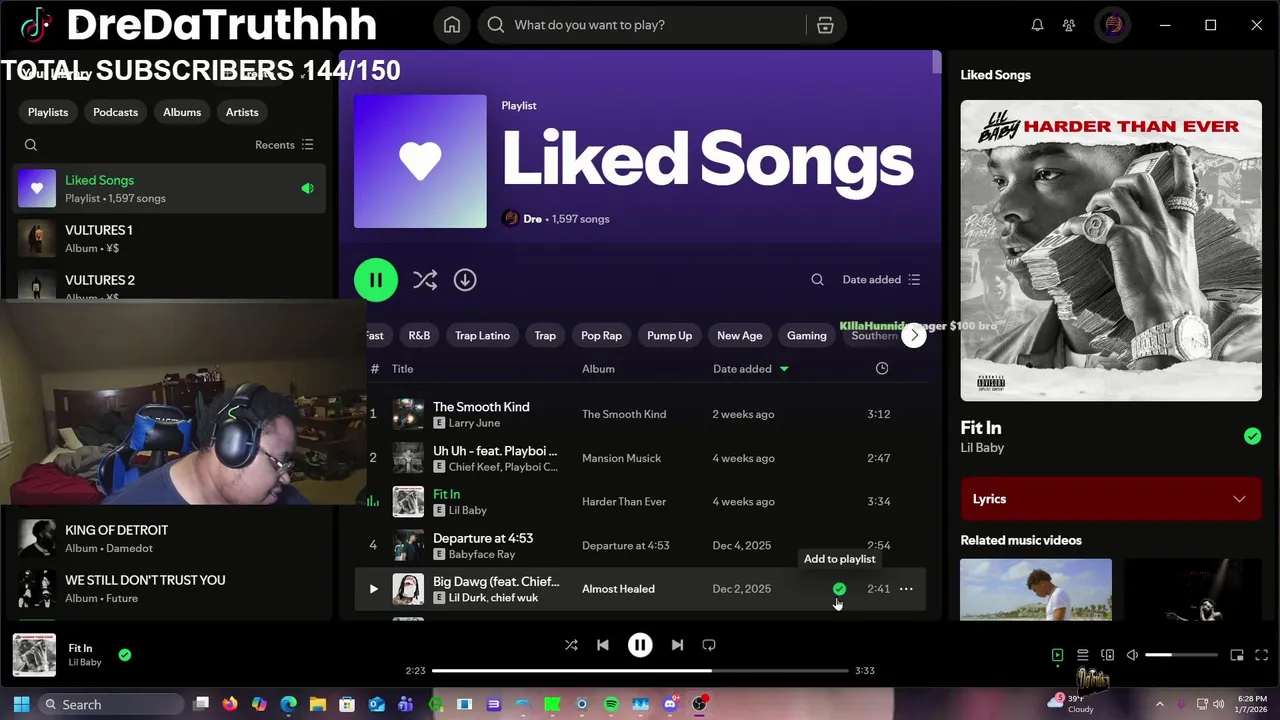Select the Pump Up genre chip
The height and width of the screenshot is (720, 1280).
(670, 336)
